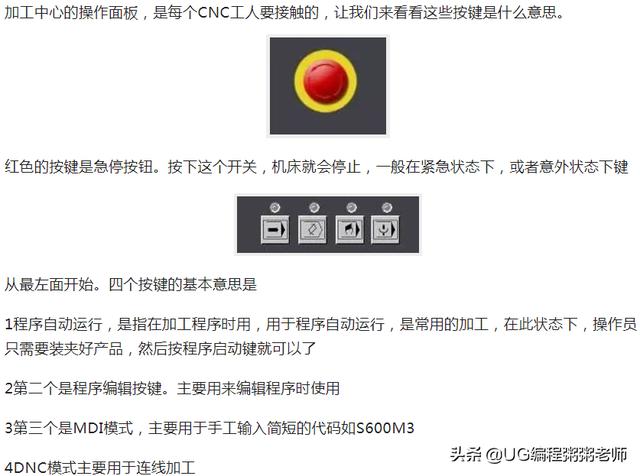The image size is (640, 476).
Task: Choose the MDI mode button
Action: (349, 229)
